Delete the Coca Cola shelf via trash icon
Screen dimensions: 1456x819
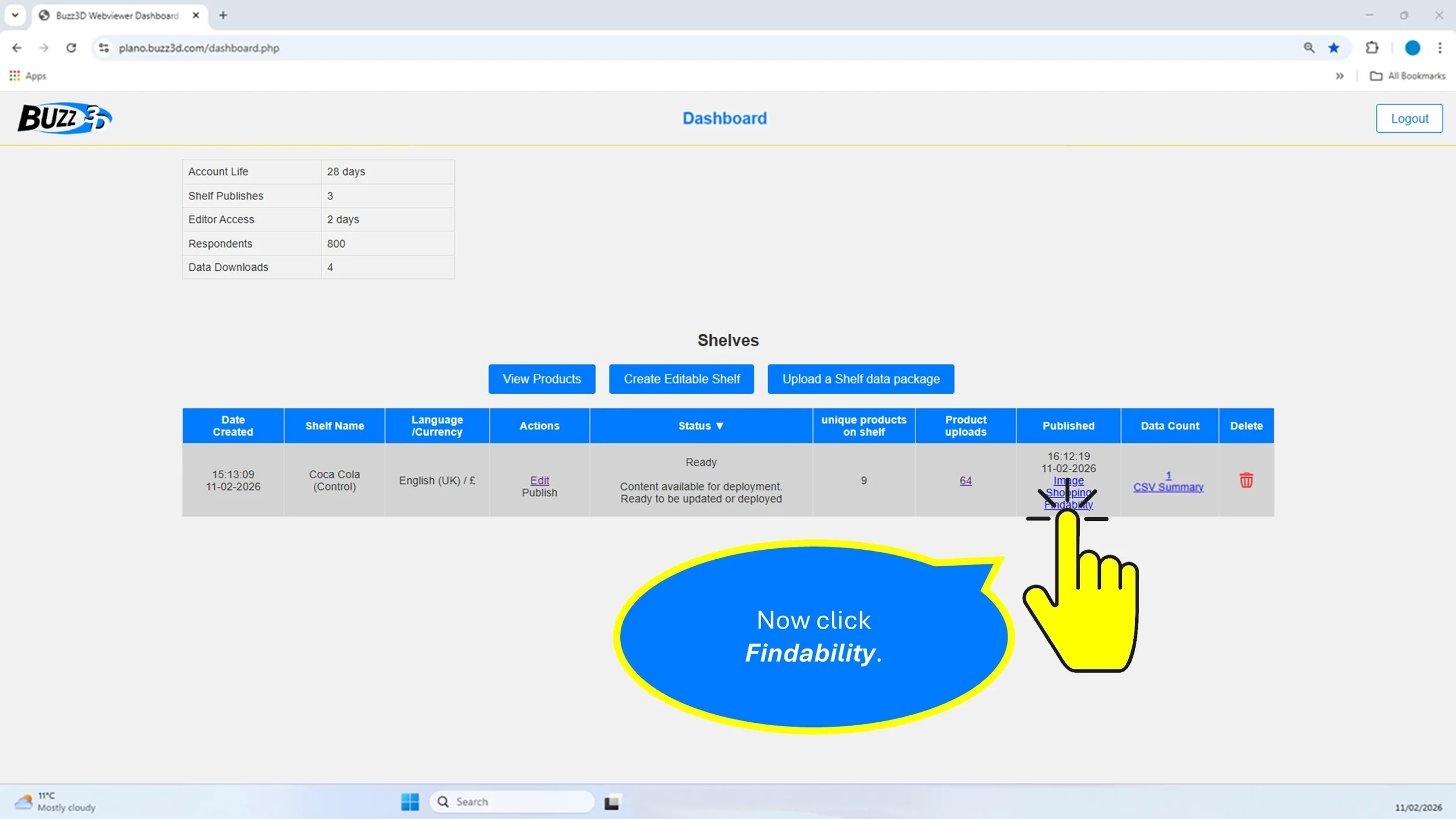pyautogui.click(x=1246, y=480)
